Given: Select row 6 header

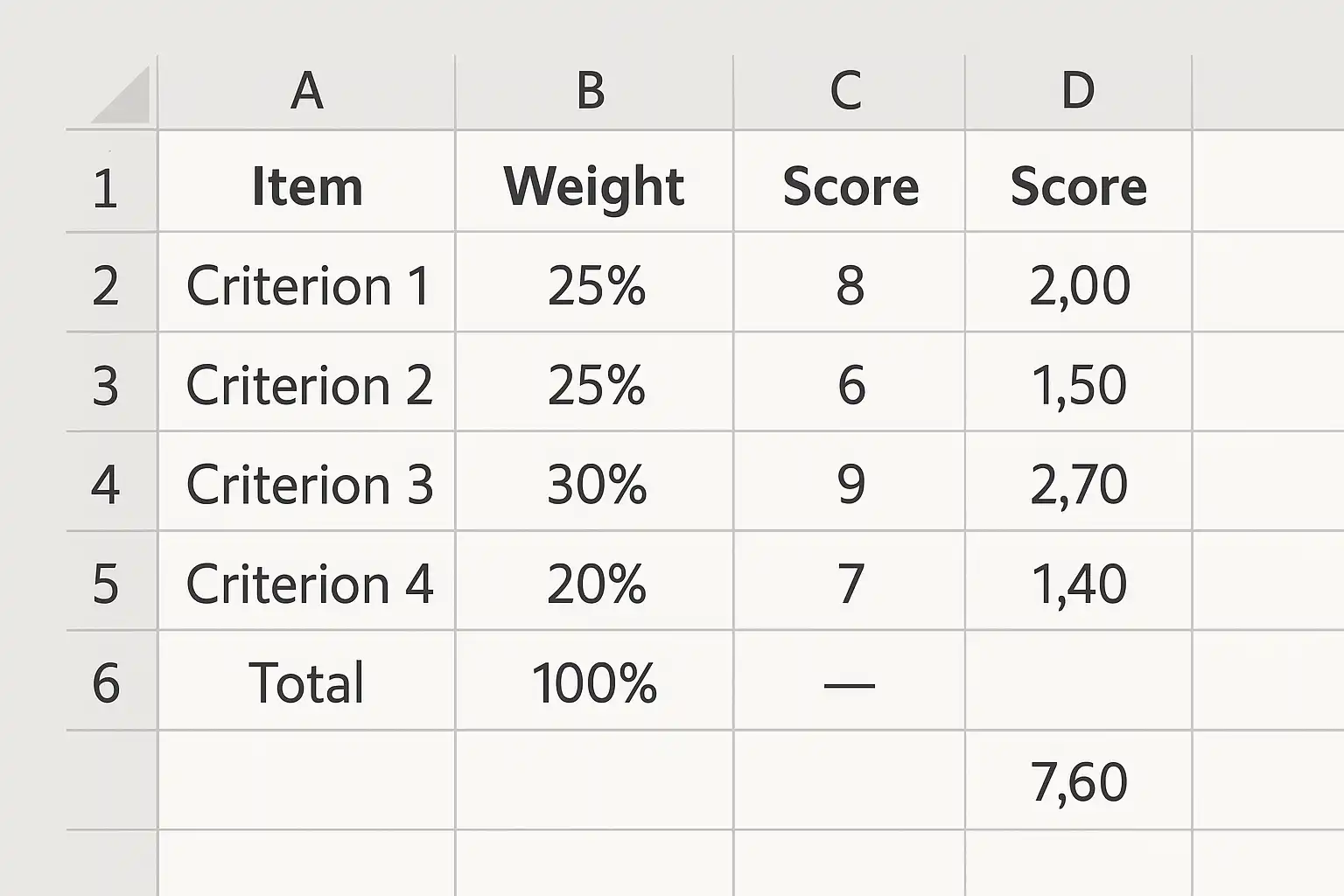Looking at the screenshot, I should pos(107,682).
